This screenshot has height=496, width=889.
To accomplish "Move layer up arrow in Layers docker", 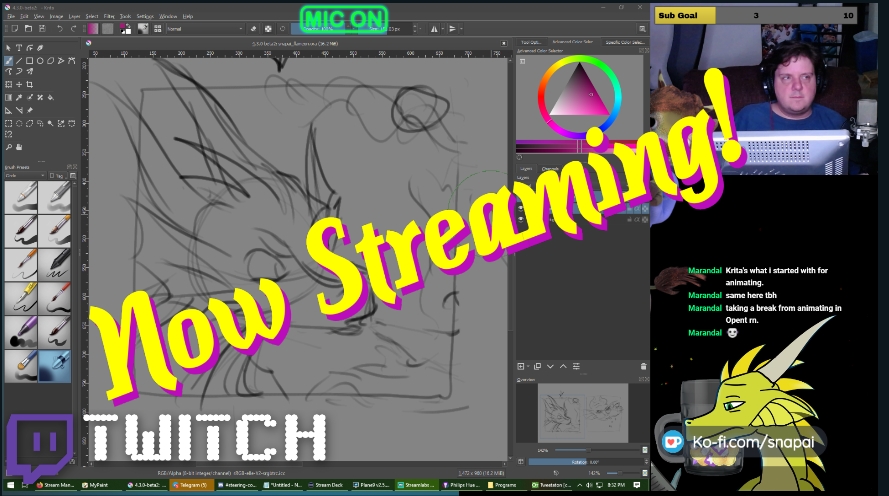I will [563, 366].
